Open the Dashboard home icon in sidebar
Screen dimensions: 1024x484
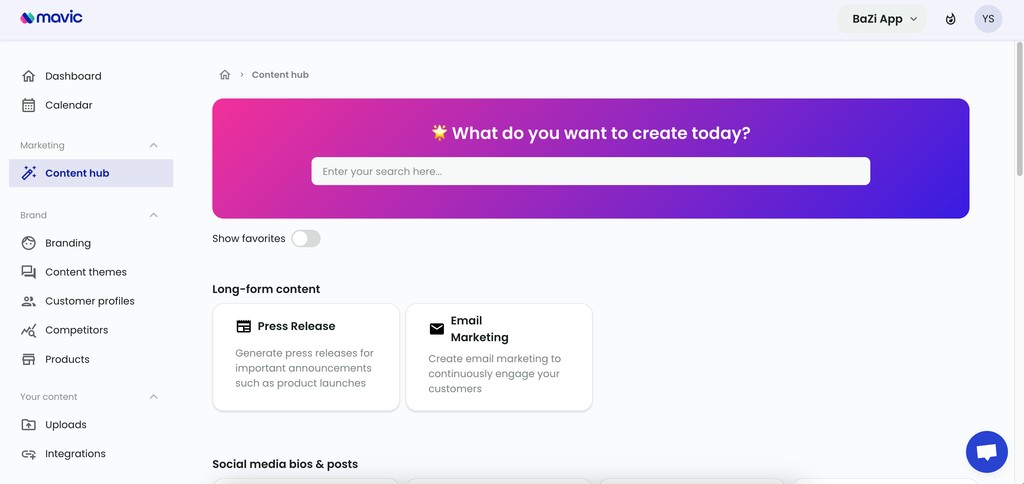28,76
